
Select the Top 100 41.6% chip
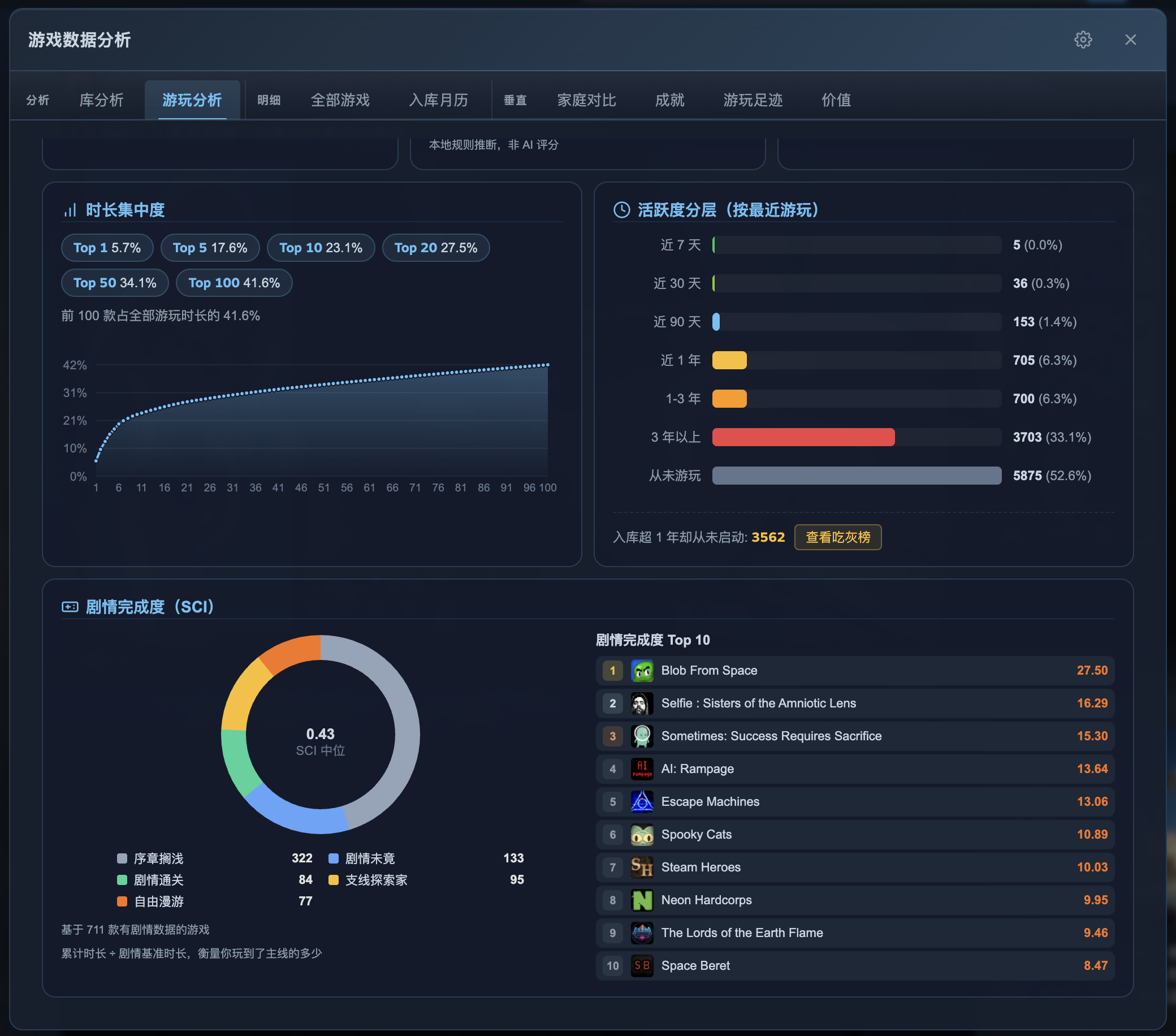tap(234, 283)
